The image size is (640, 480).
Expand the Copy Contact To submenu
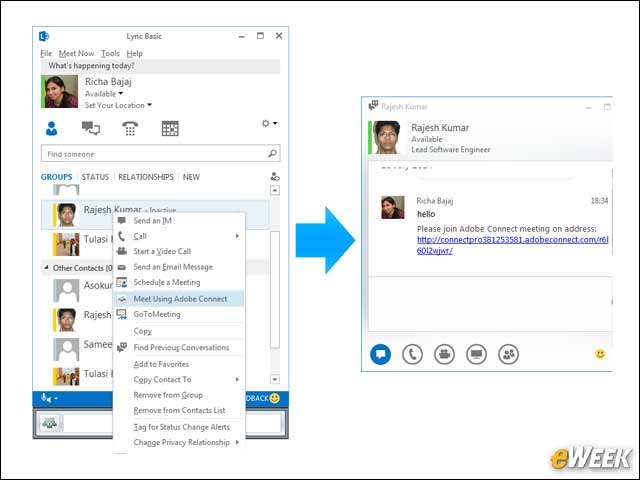point(237,380)
